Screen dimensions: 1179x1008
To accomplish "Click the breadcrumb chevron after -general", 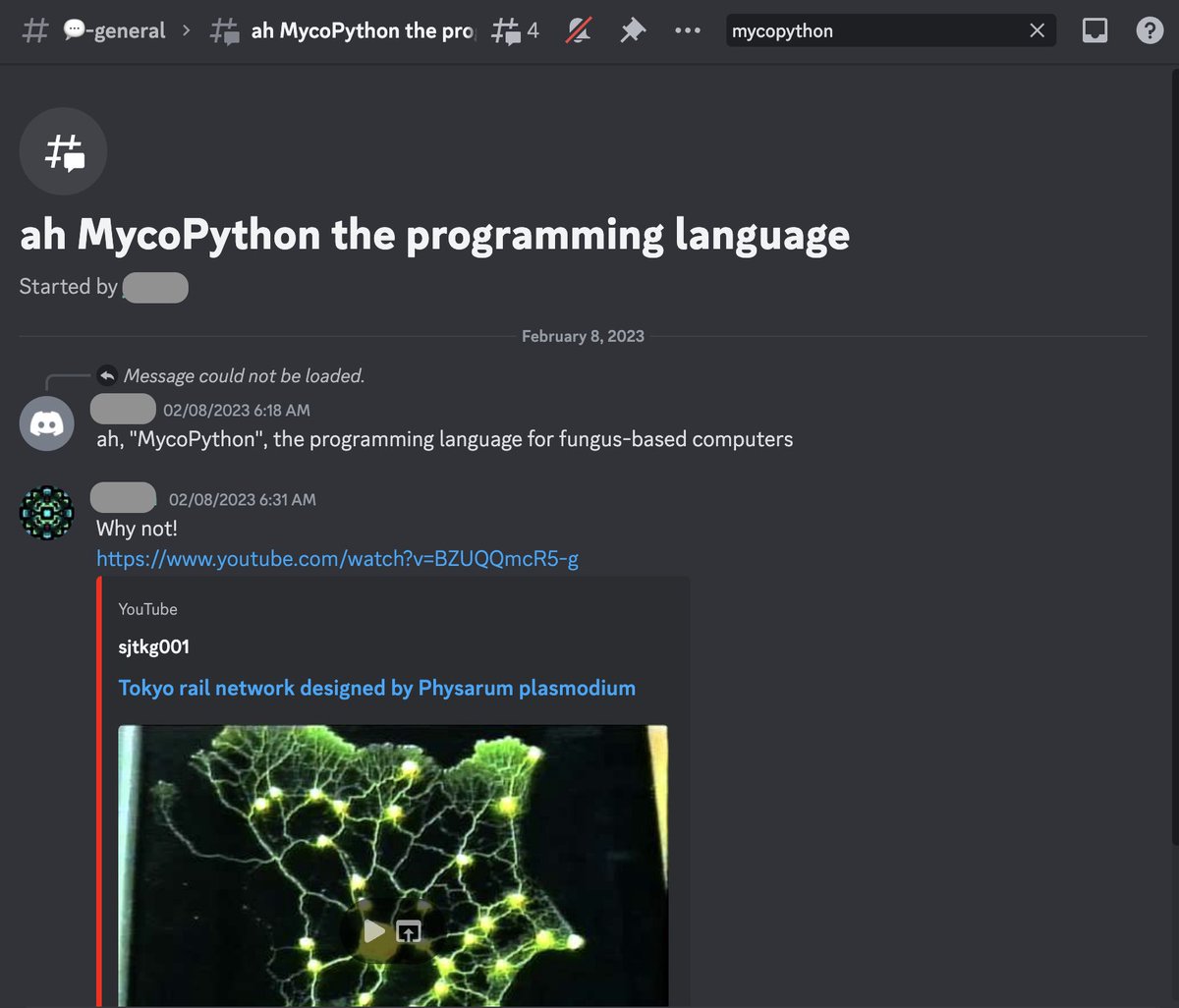I will (x=187, y=30).
